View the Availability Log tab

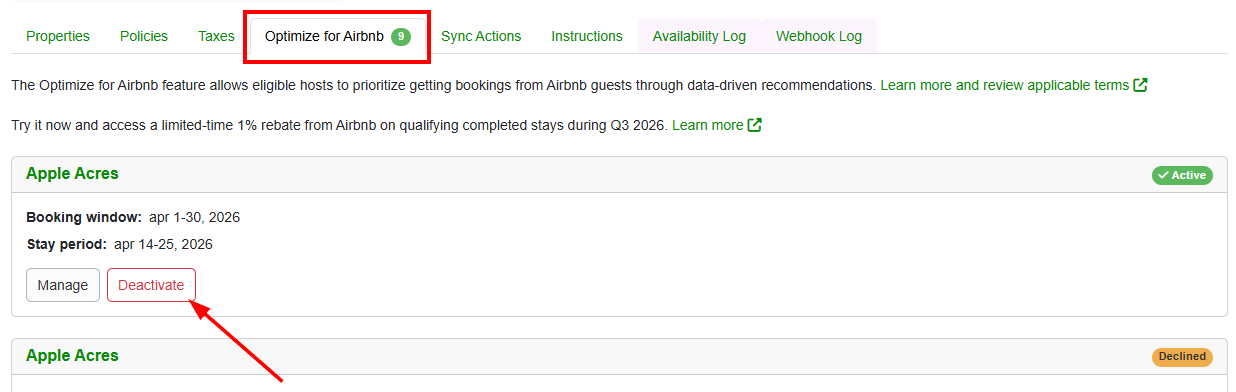(699, 36)
